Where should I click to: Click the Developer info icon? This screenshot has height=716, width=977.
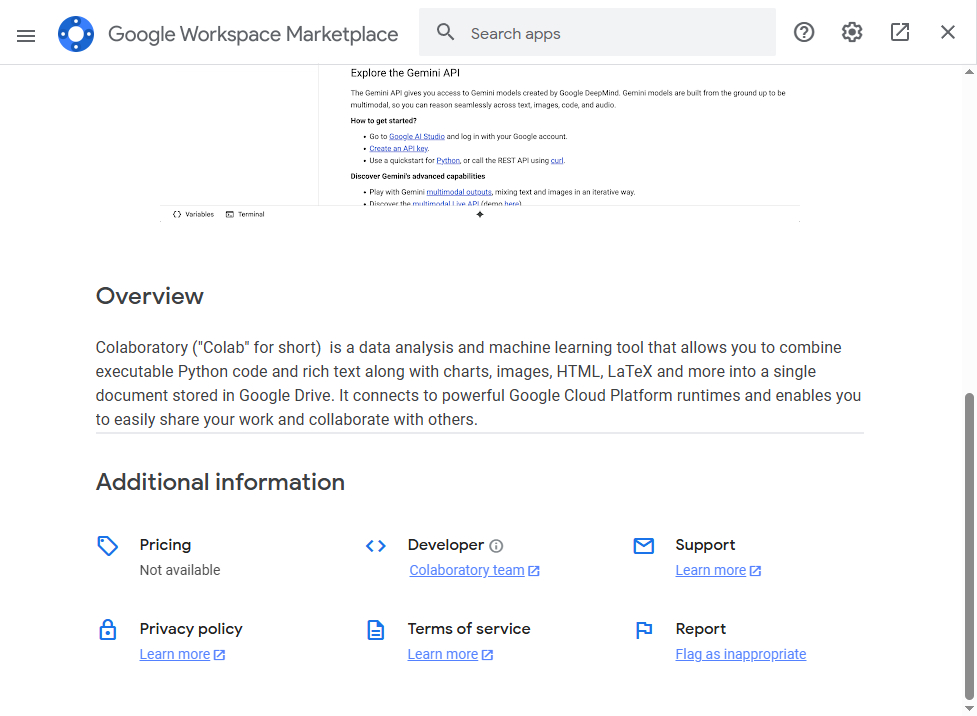pos(496,546)
